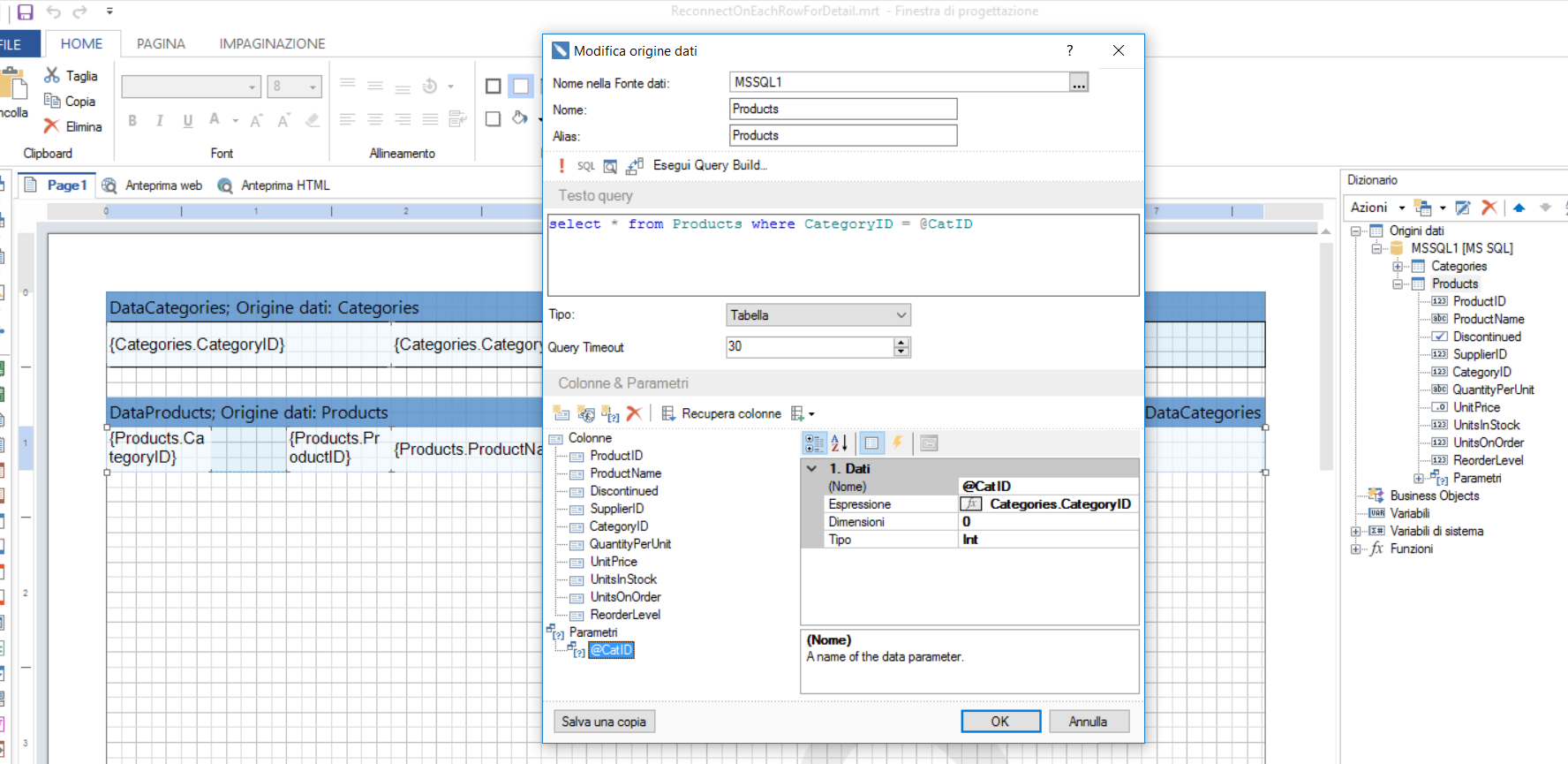Collapse the '1. Dati' property group
This screenshot has height=764, width=1568.
pos(812,469)
